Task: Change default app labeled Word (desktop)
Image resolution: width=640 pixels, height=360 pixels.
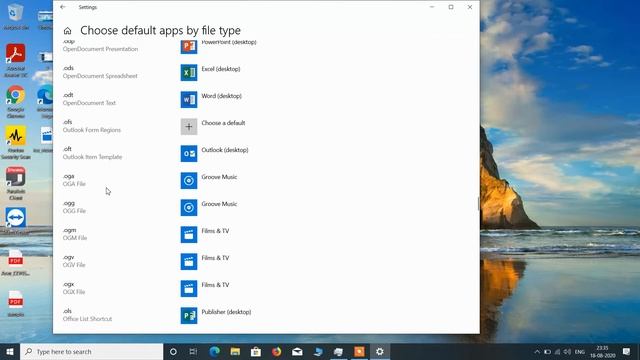Action: [x=221, y=96]
